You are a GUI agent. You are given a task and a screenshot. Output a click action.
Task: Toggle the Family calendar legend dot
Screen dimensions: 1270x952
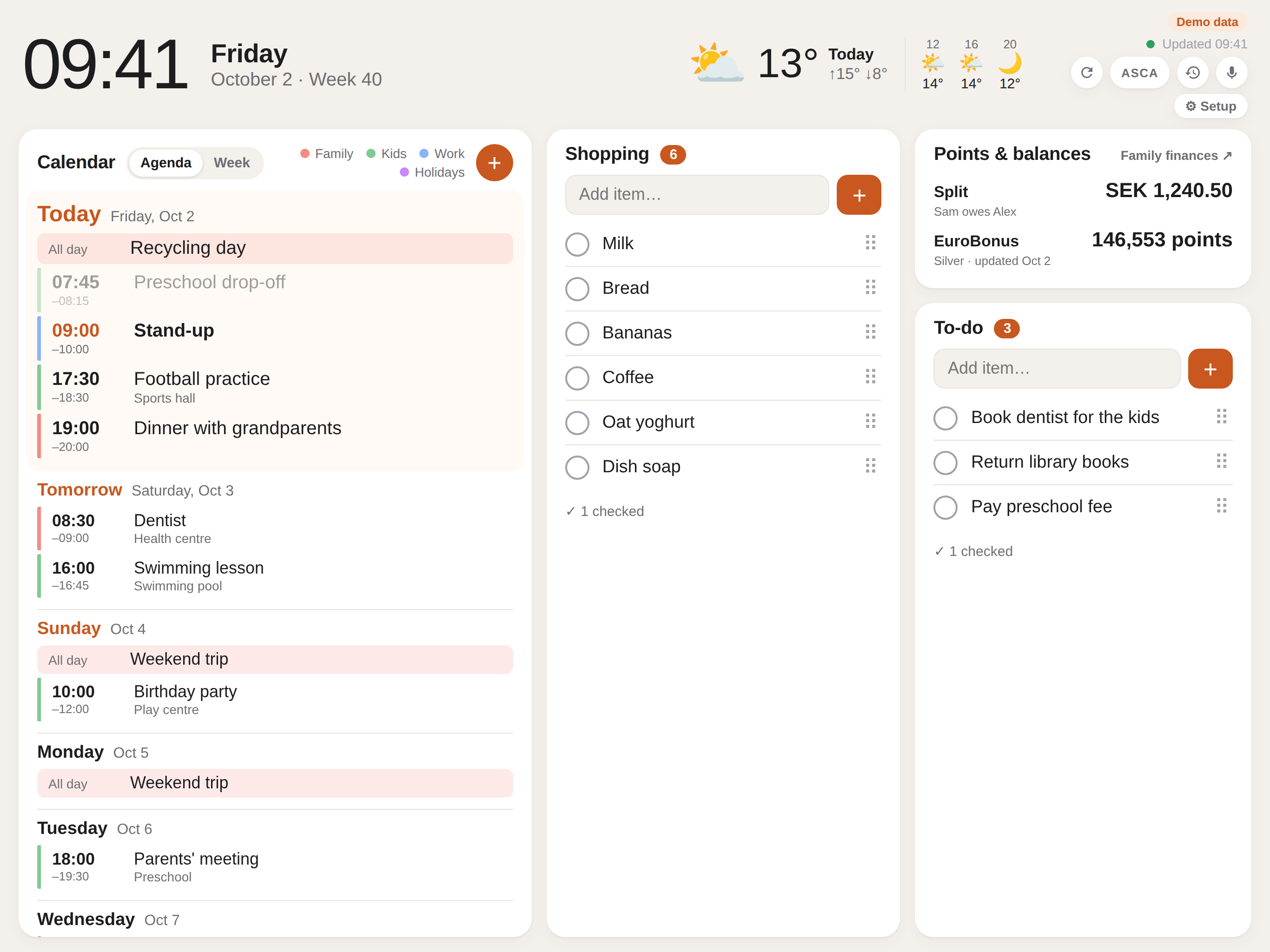[305, 154]
